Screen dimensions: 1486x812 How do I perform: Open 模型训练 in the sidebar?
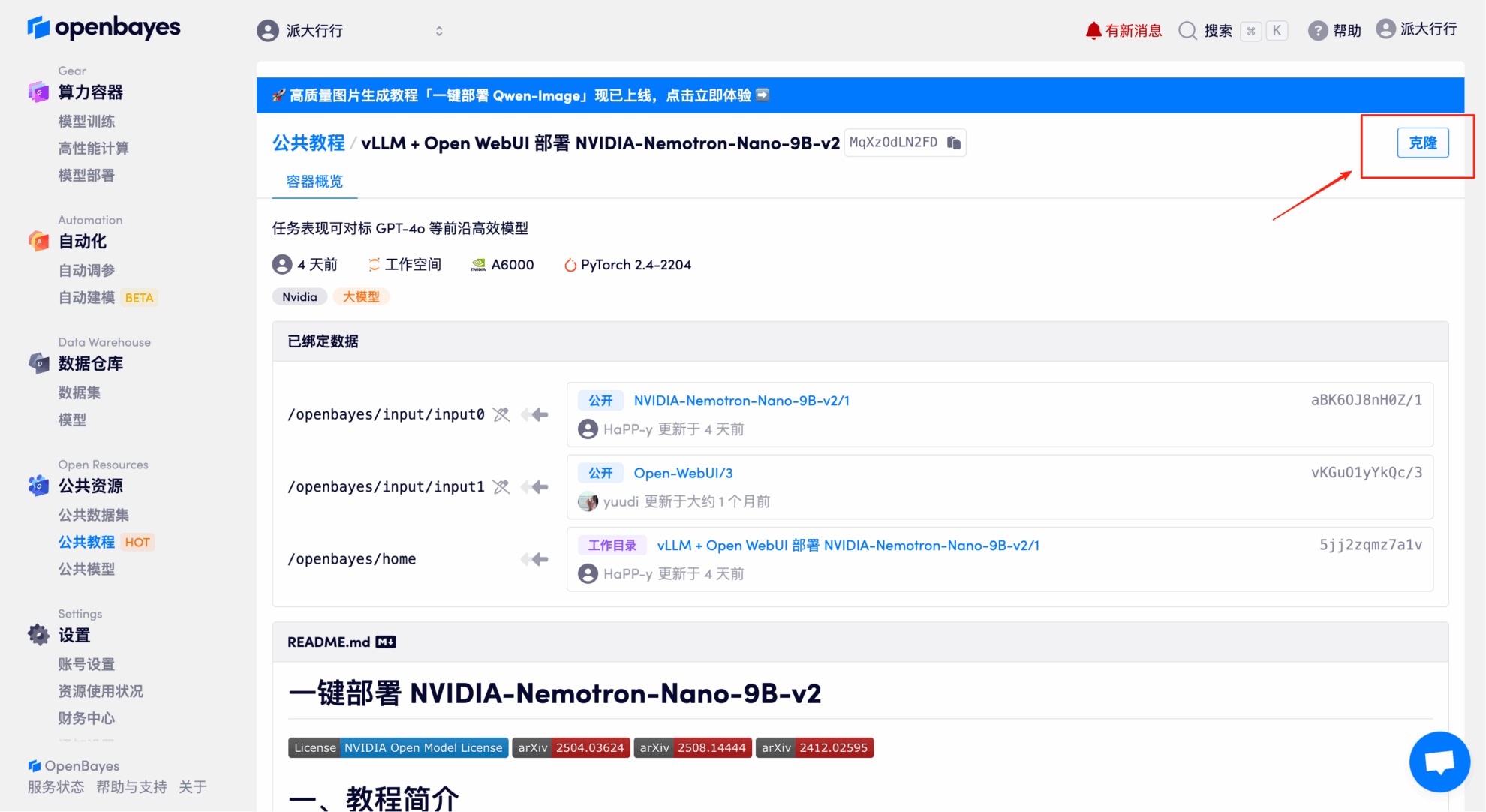pyautogui.click(x=86, y=121)
